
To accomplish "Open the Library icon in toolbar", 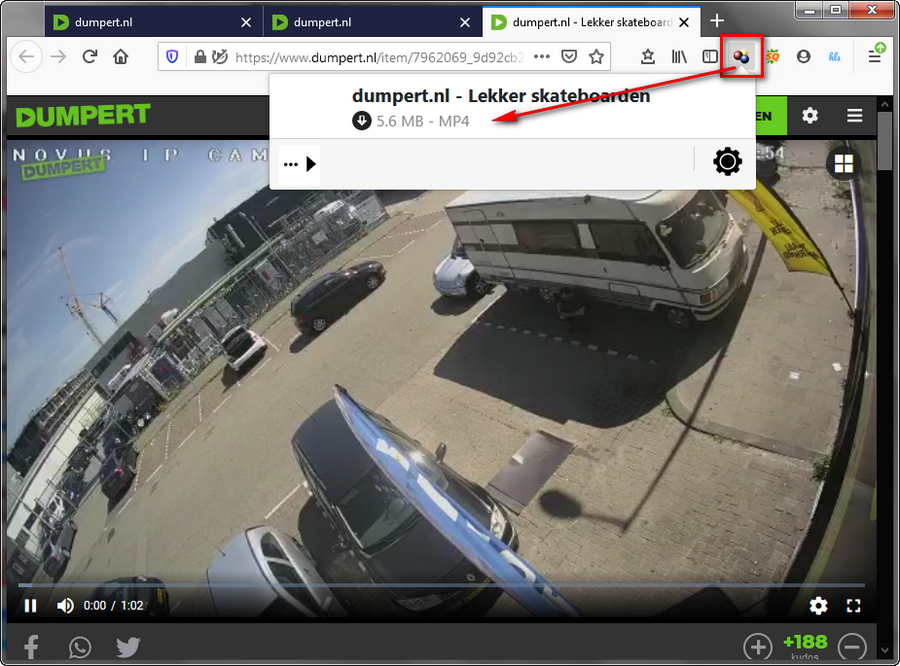I will (679, 56).
